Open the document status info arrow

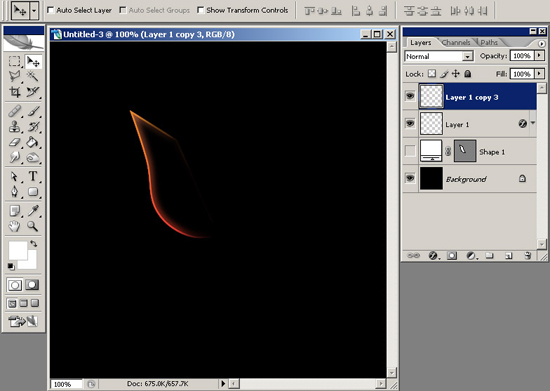223,384
